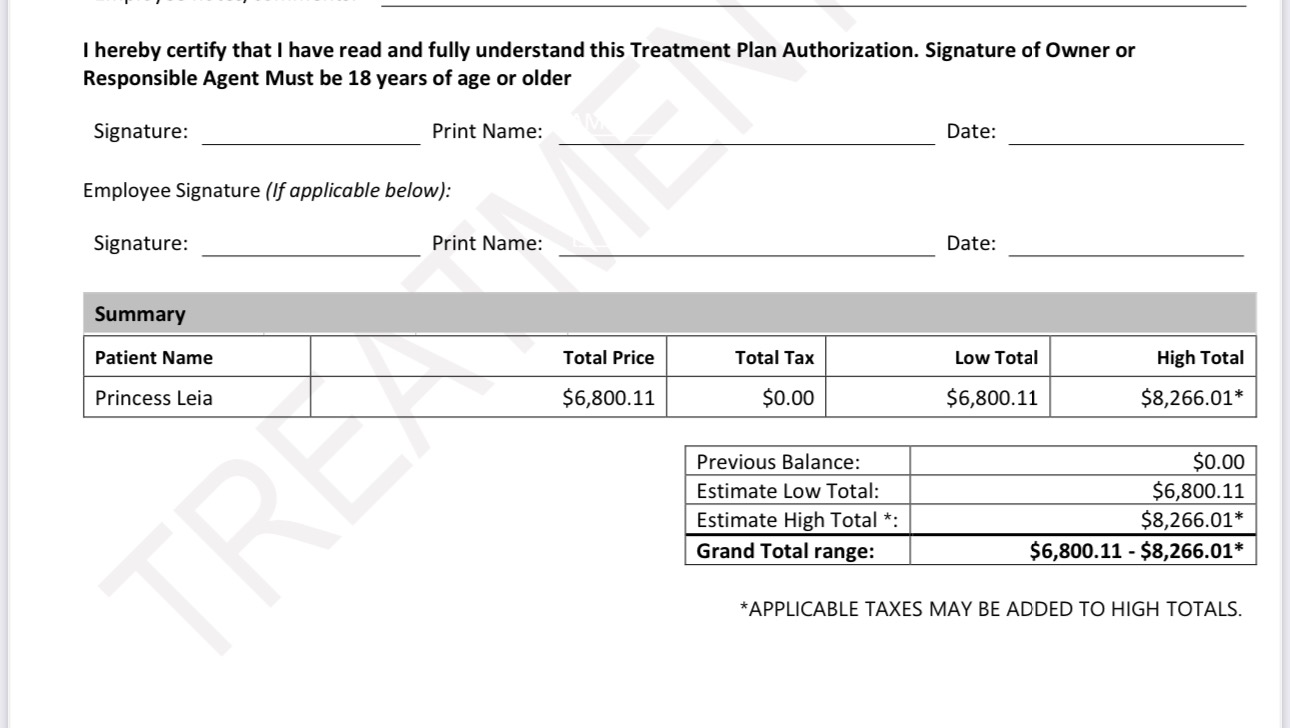The height and width of the screenshot is (728, 1290).
Task: Click the Estimate High Total label
Action: coord(790,520)
